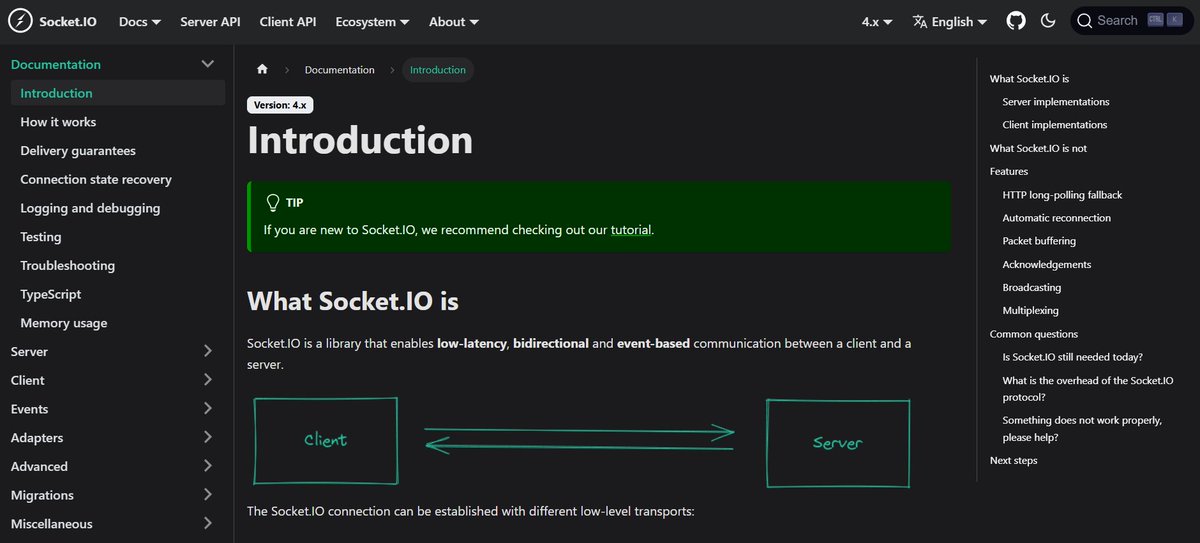Jump to Something does not work properly
This screenshot has width=1200, height=543.
pos(1082,429)
